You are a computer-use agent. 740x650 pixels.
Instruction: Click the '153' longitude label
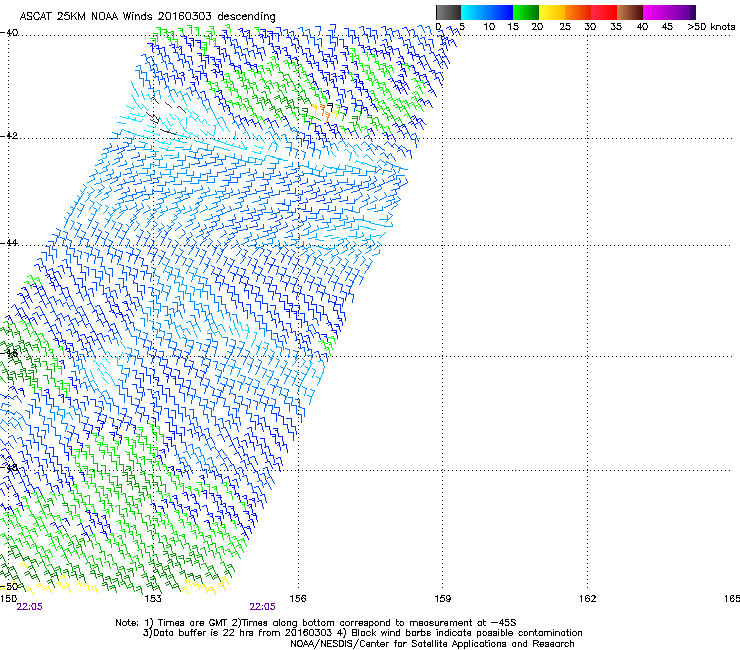tap(152, 599)
